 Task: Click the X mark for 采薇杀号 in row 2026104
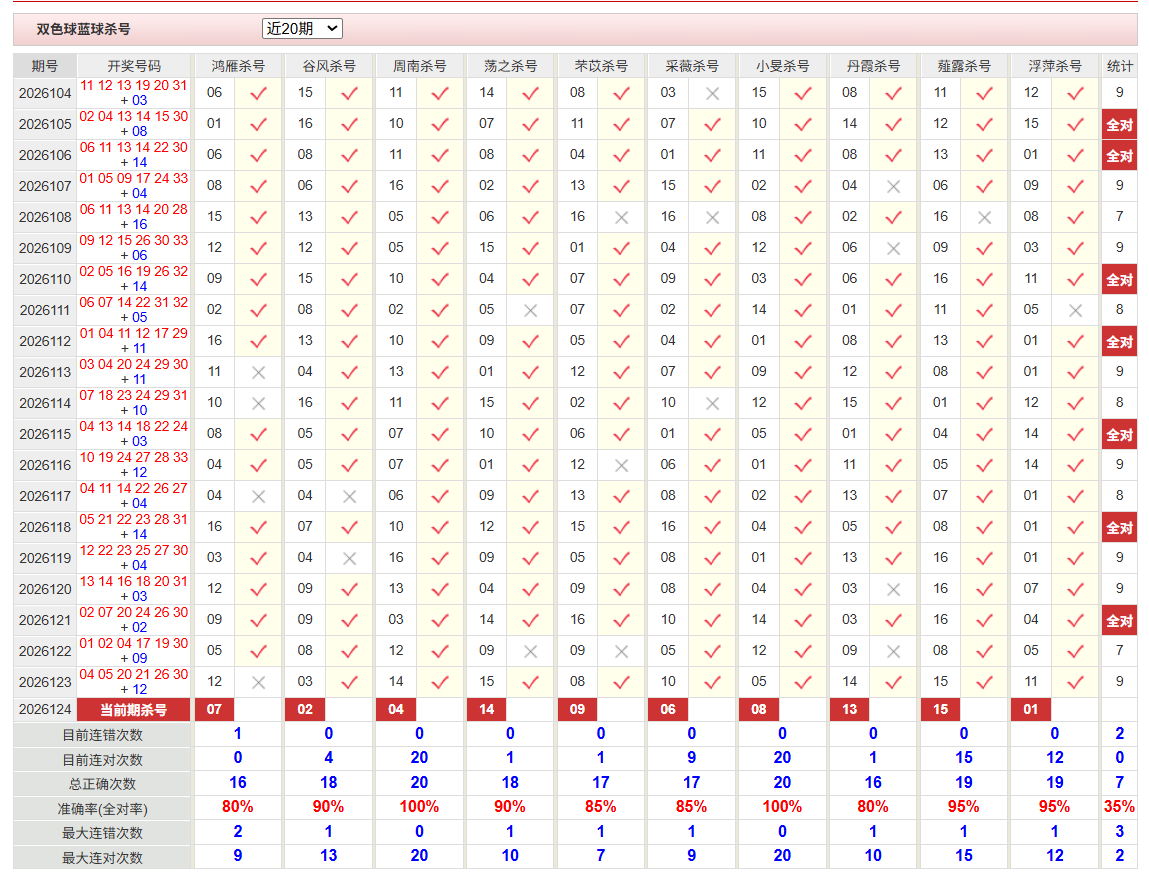click(712, 94)
